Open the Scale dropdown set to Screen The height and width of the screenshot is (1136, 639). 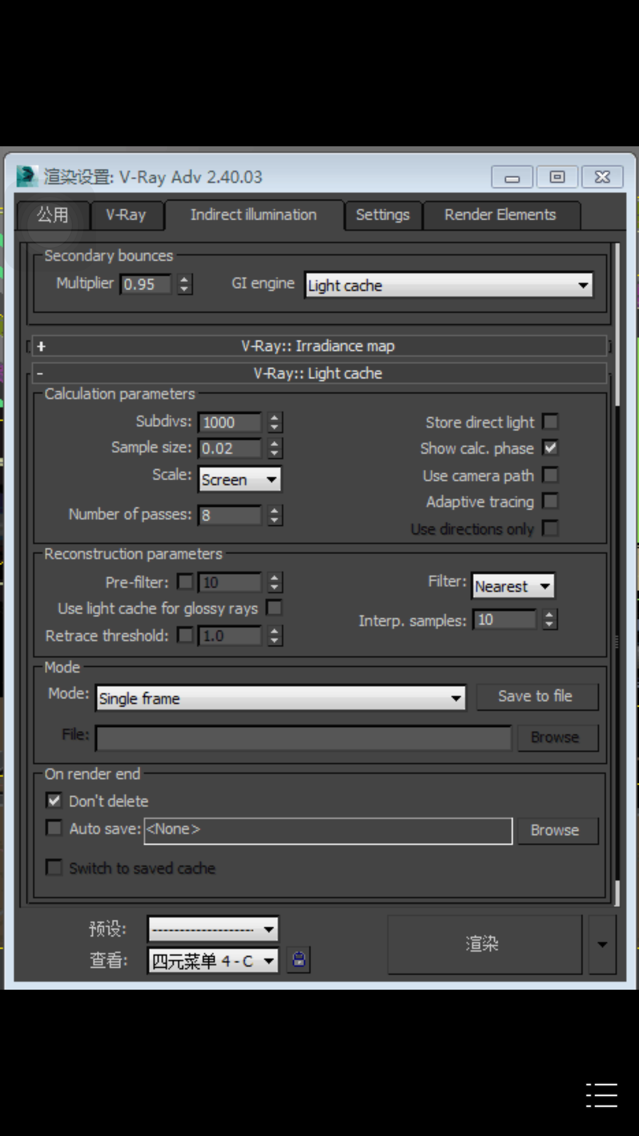click(x=239, y=479)
